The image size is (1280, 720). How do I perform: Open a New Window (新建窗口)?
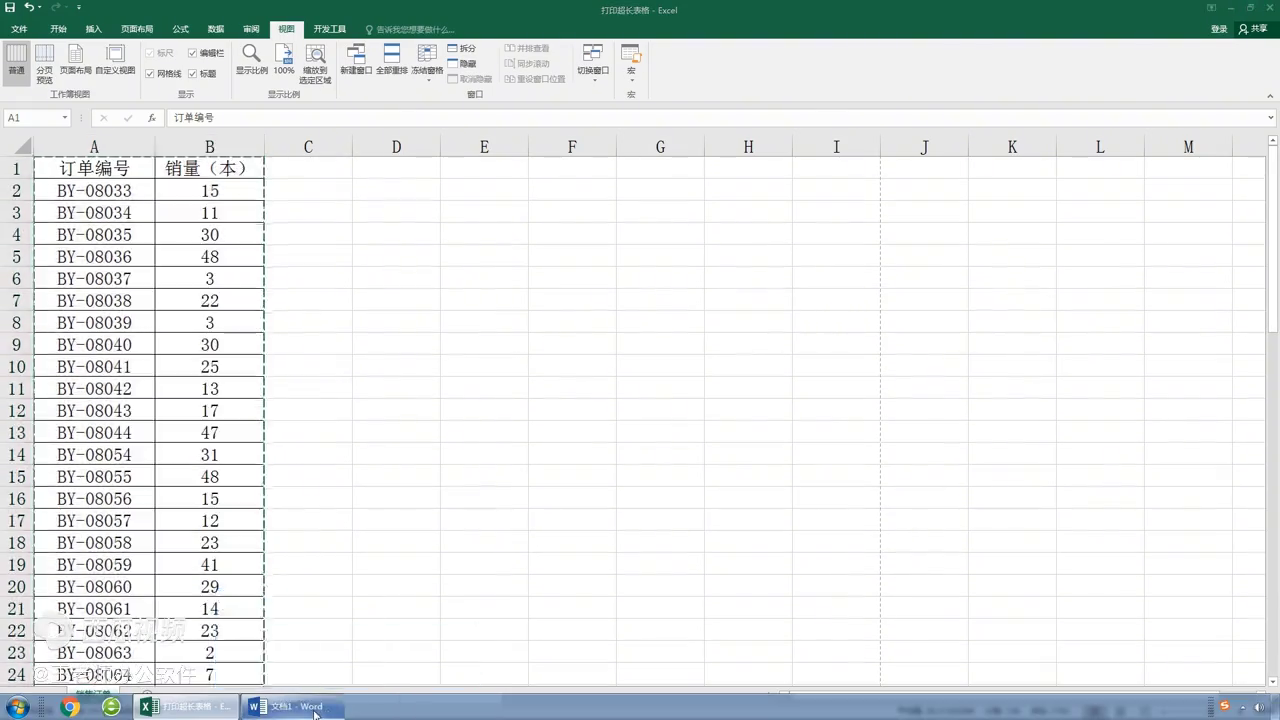(356, 59)
